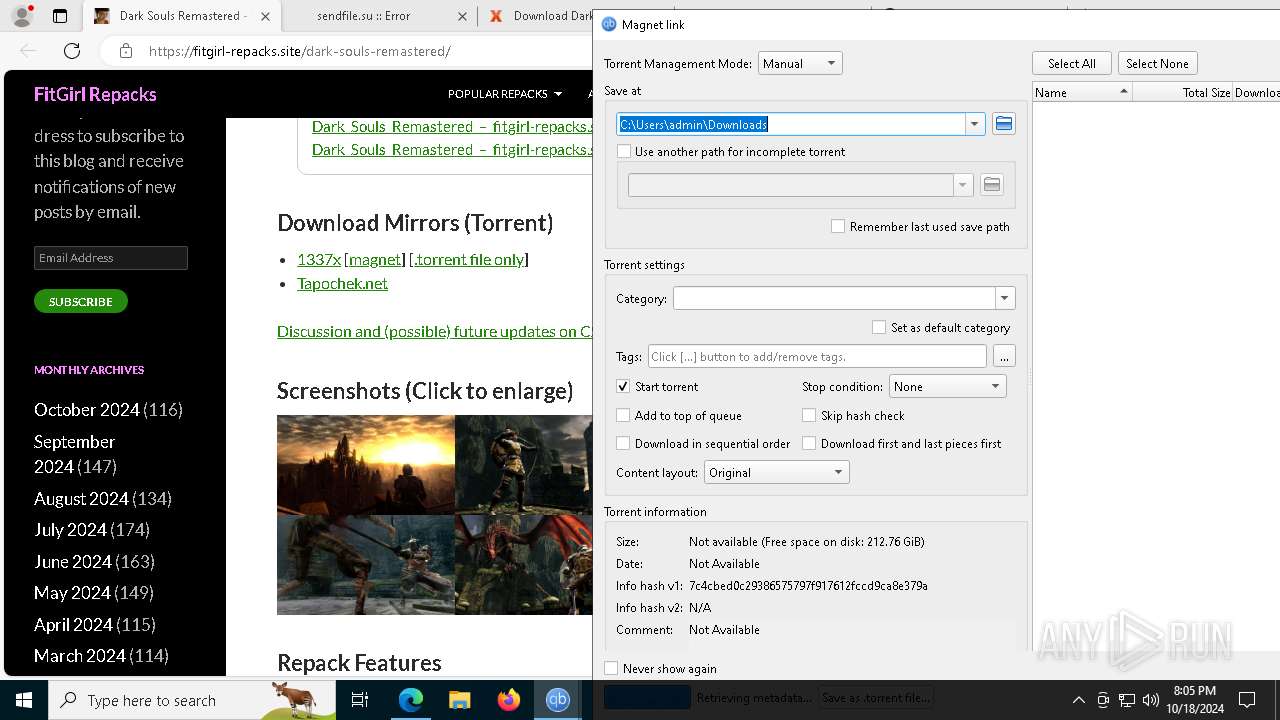Viewport: 1280px width, 720px height.
Task: Click the magnet link
Action: [x=375, y=259]
